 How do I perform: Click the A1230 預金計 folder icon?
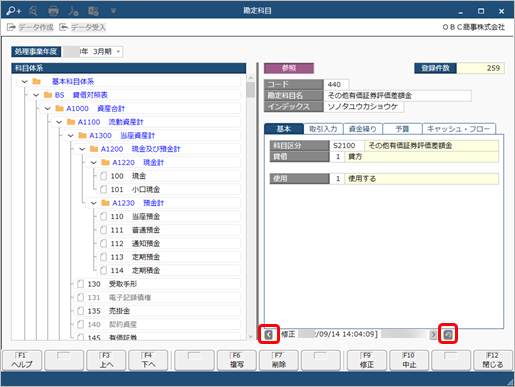click(x=105, y=203)
